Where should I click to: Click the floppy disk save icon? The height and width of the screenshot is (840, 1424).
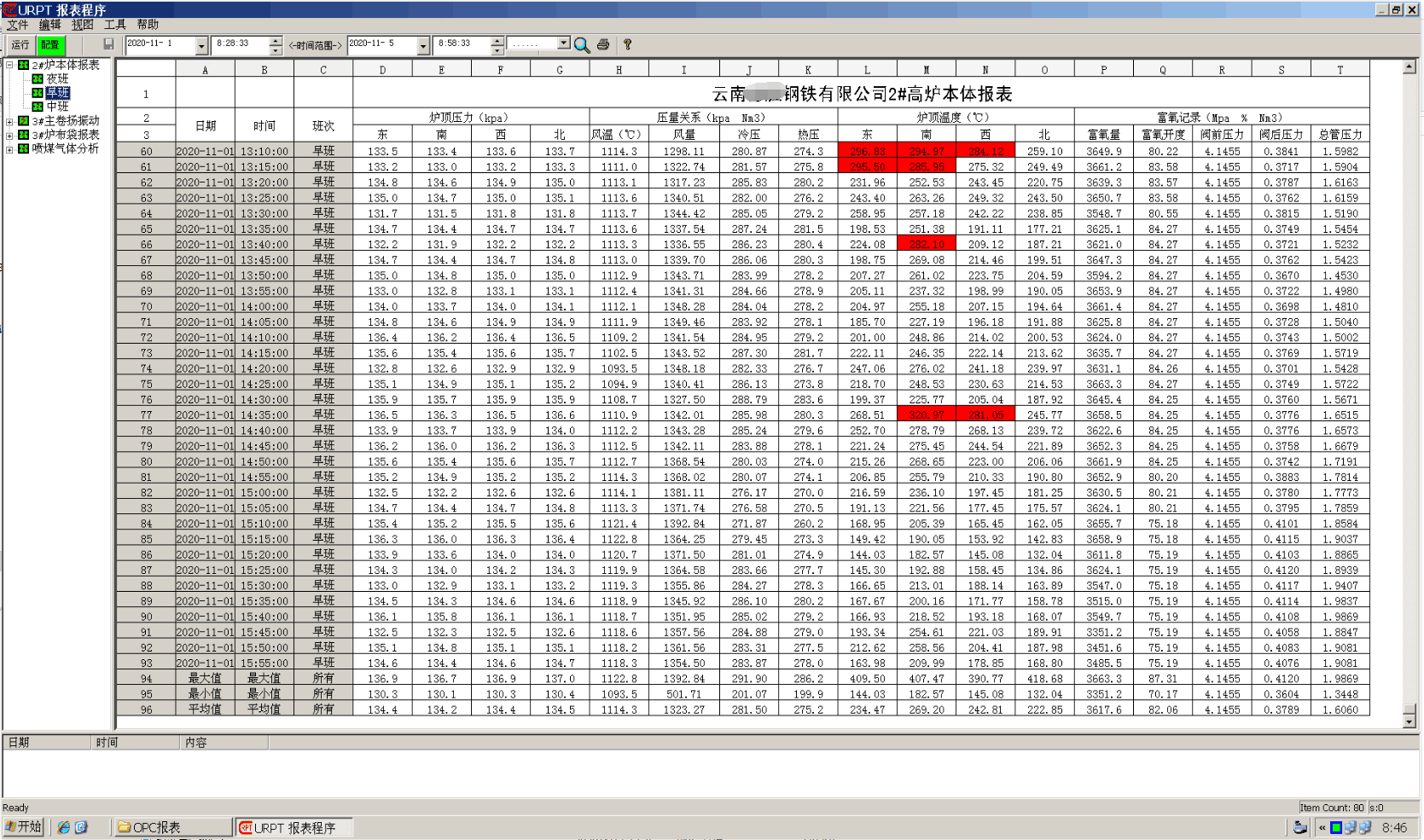tap(108, 44)
